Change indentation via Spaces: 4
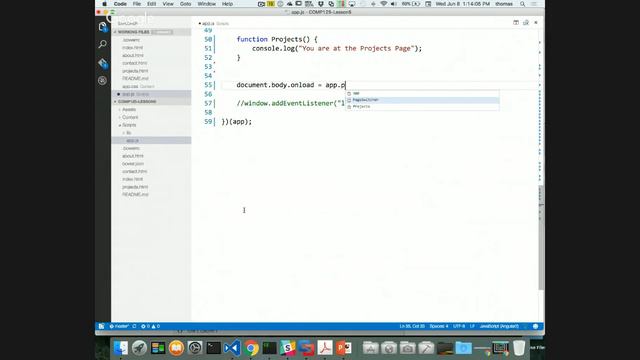 (x=439, y=326)
